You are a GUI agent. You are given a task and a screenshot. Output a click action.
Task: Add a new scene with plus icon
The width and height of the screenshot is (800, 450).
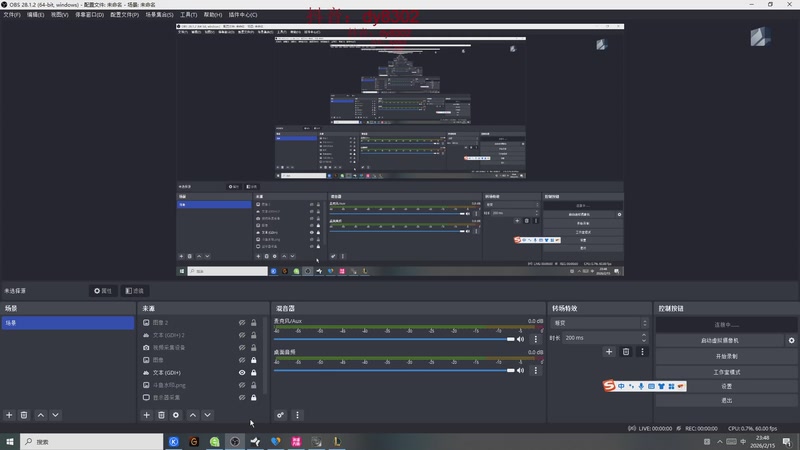(x=9, y=415)
